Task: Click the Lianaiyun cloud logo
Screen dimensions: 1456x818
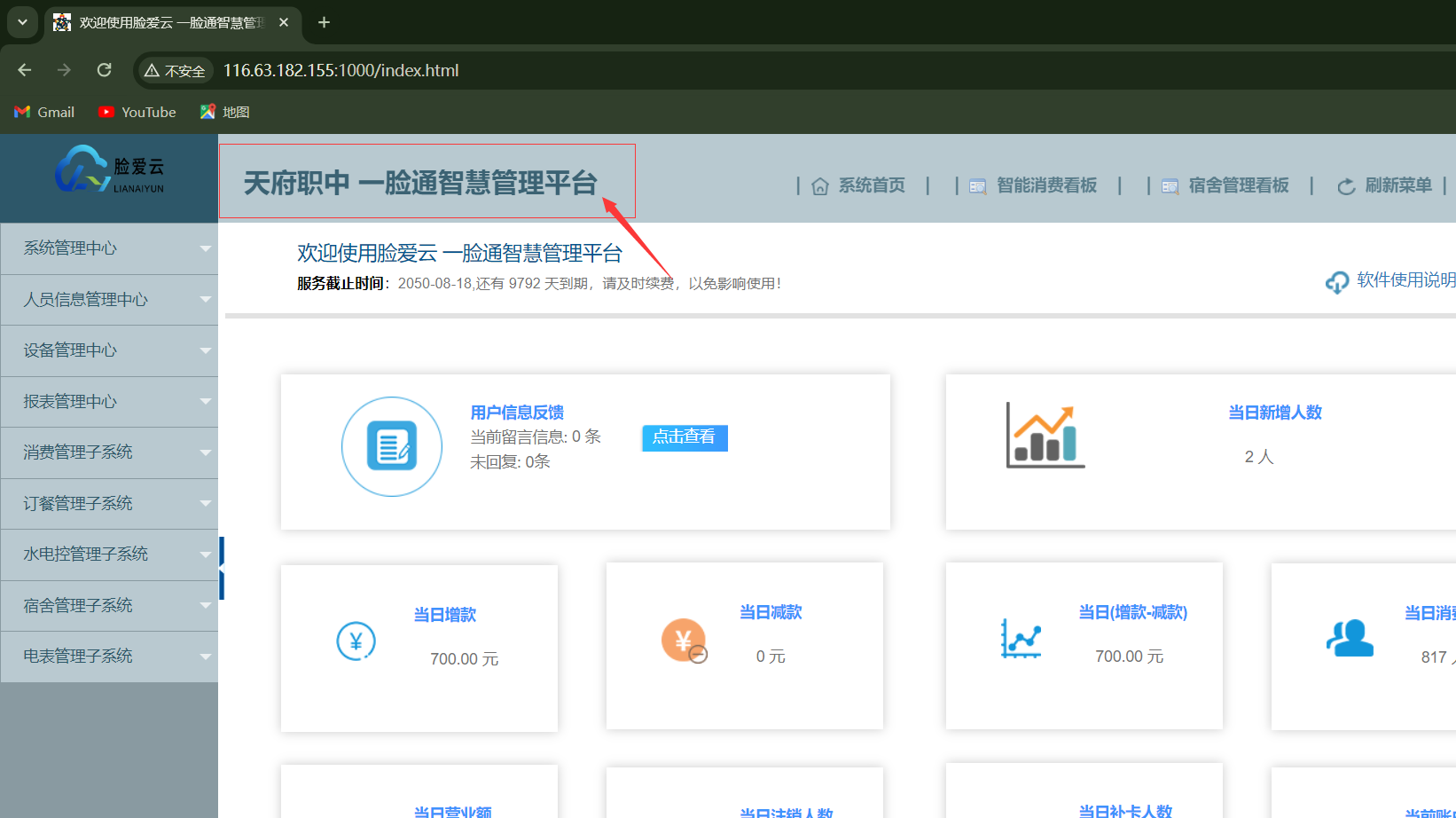Action: pos(109,169)
